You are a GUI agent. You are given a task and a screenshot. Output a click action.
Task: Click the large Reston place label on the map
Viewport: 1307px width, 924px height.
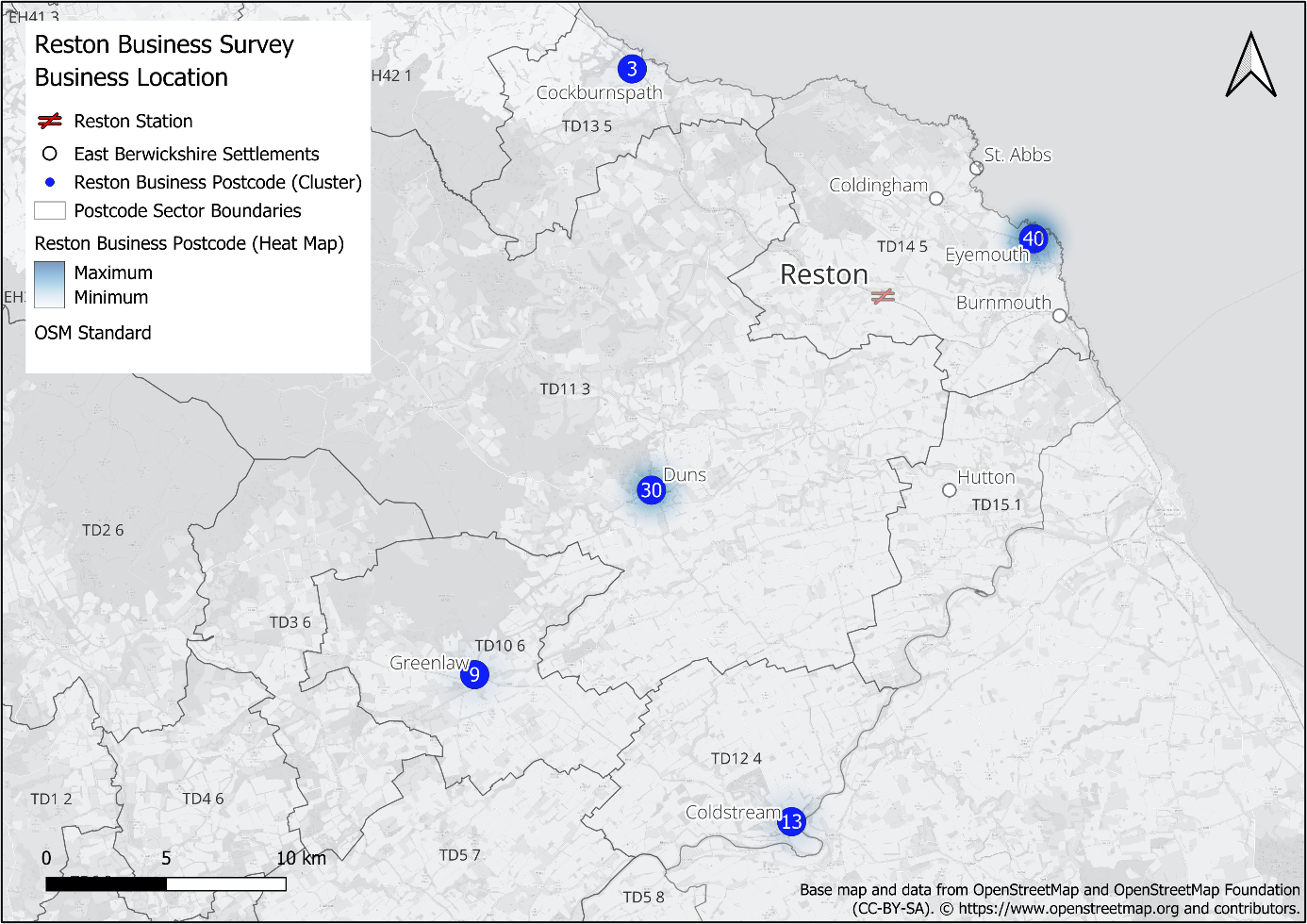[824, 274]
